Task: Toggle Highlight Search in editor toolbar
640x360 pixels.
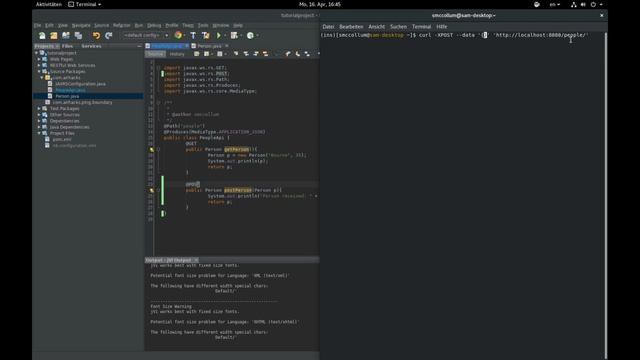Action: pos(265,54)
